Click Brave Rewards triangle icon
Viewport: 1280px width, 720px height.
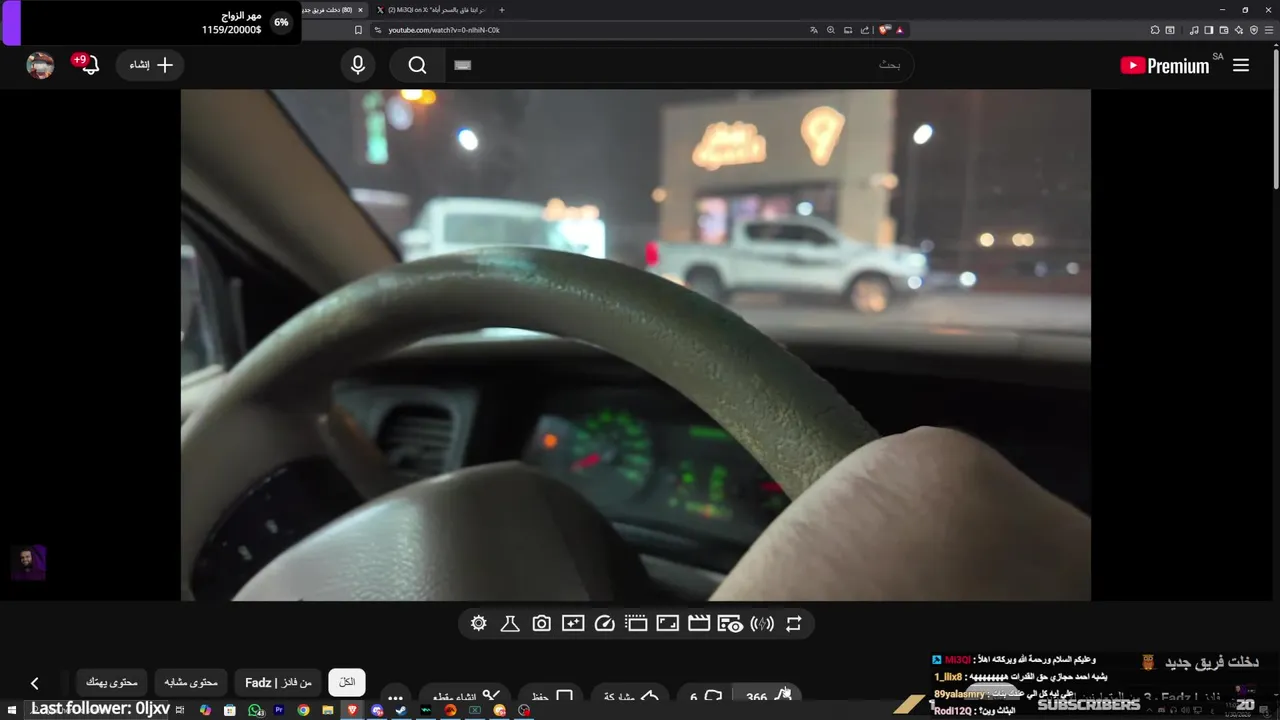coord(899,30)
